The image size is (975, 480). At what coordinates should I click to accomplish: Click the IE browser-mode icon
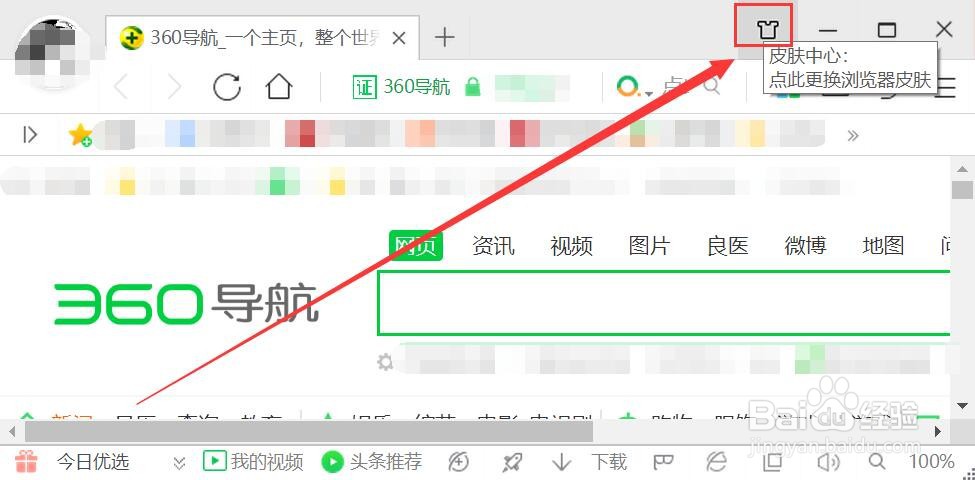(716, 462)
